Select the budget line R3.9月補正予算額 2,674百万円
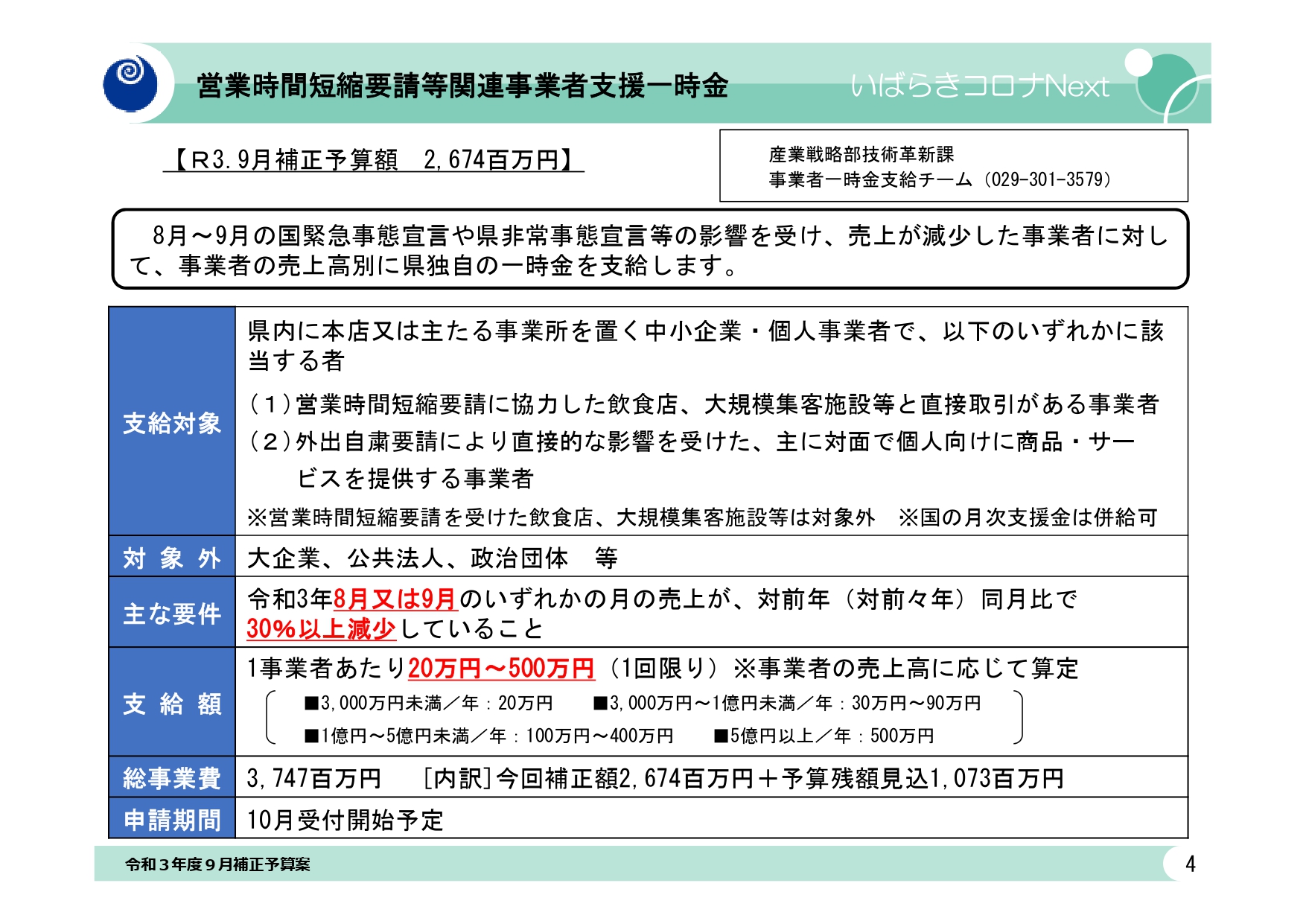 [374, 159]
